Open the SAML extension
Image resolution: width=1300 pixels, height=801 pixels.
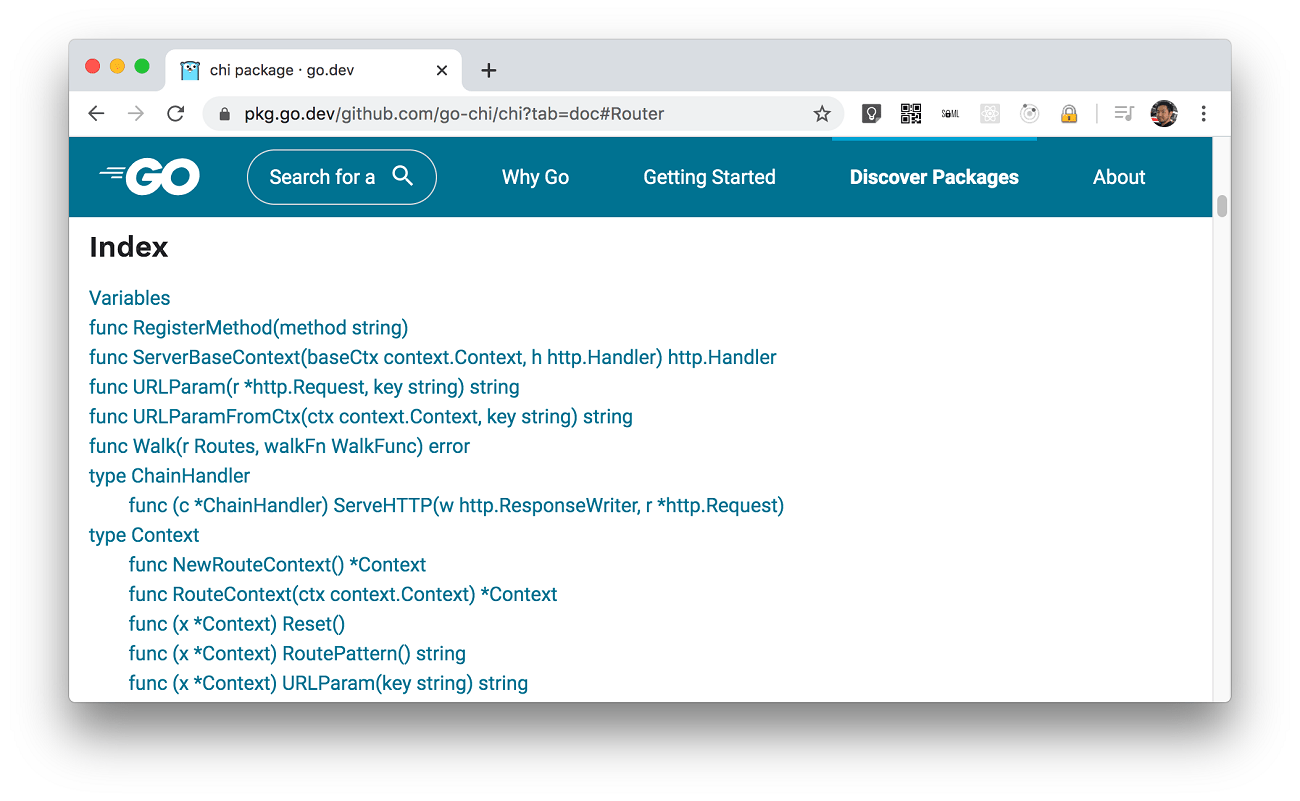[x=950, y=114]
